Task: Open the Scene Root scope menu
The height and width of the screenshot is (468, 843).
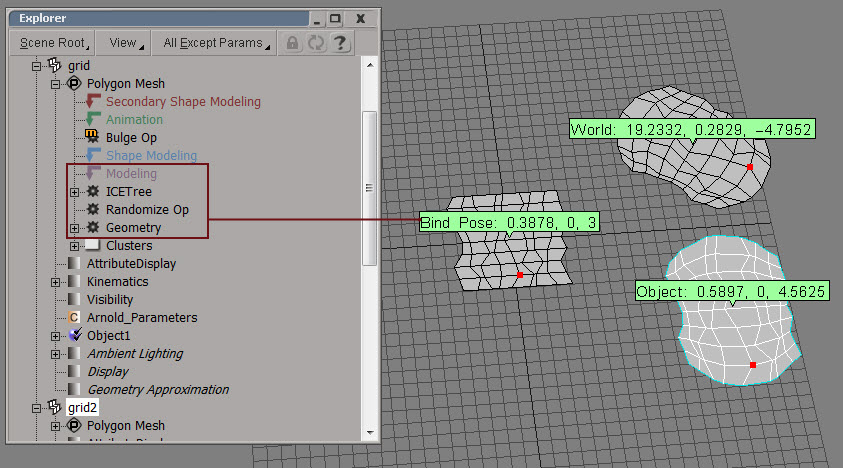Action: click(x=51, y=43)
